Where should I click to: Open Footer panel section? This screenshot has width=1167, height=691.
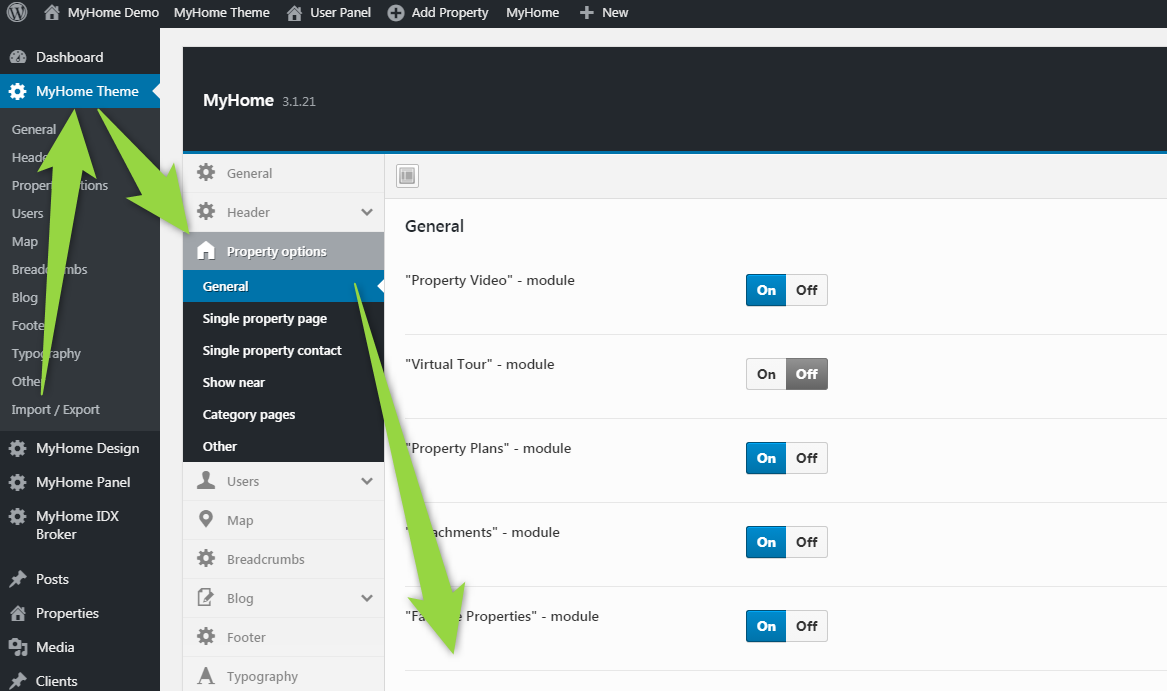coord(284,637)
